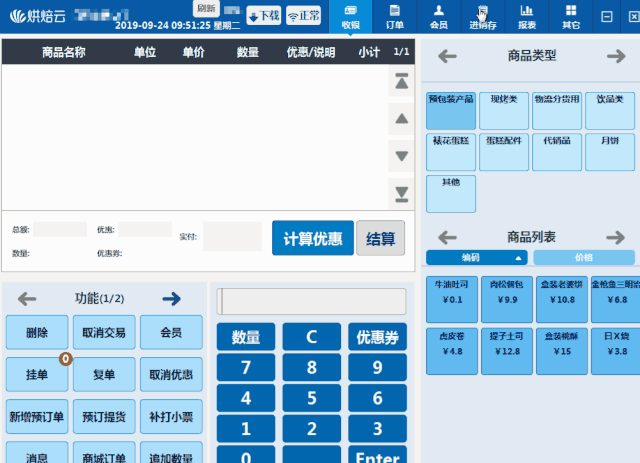The image size is (640, 463).
Task: Go to next page of 功能 panel
Action: point(171,298)
